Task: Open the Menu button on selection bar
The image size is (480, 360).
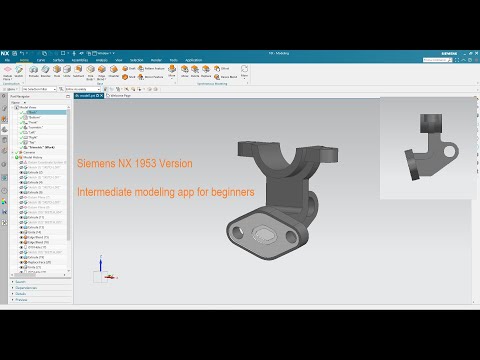Action: 11,89
